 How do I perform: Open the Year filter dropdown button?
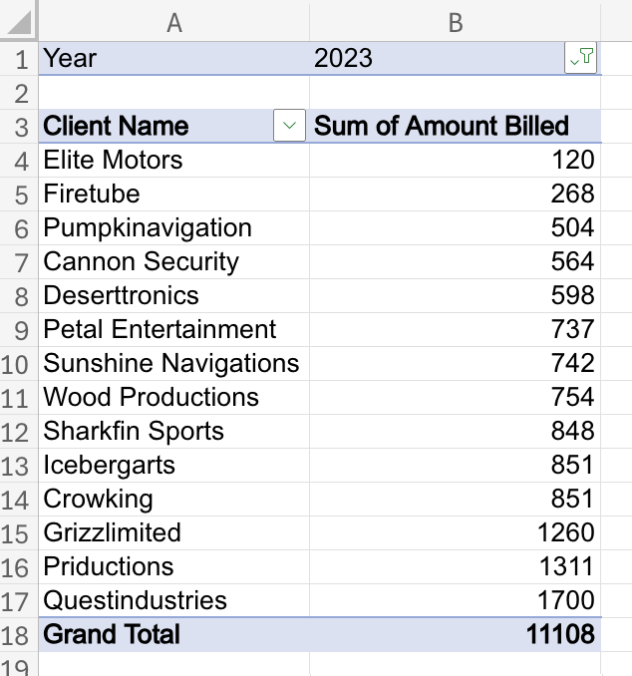pyautogui.click(x=581, y=58)
